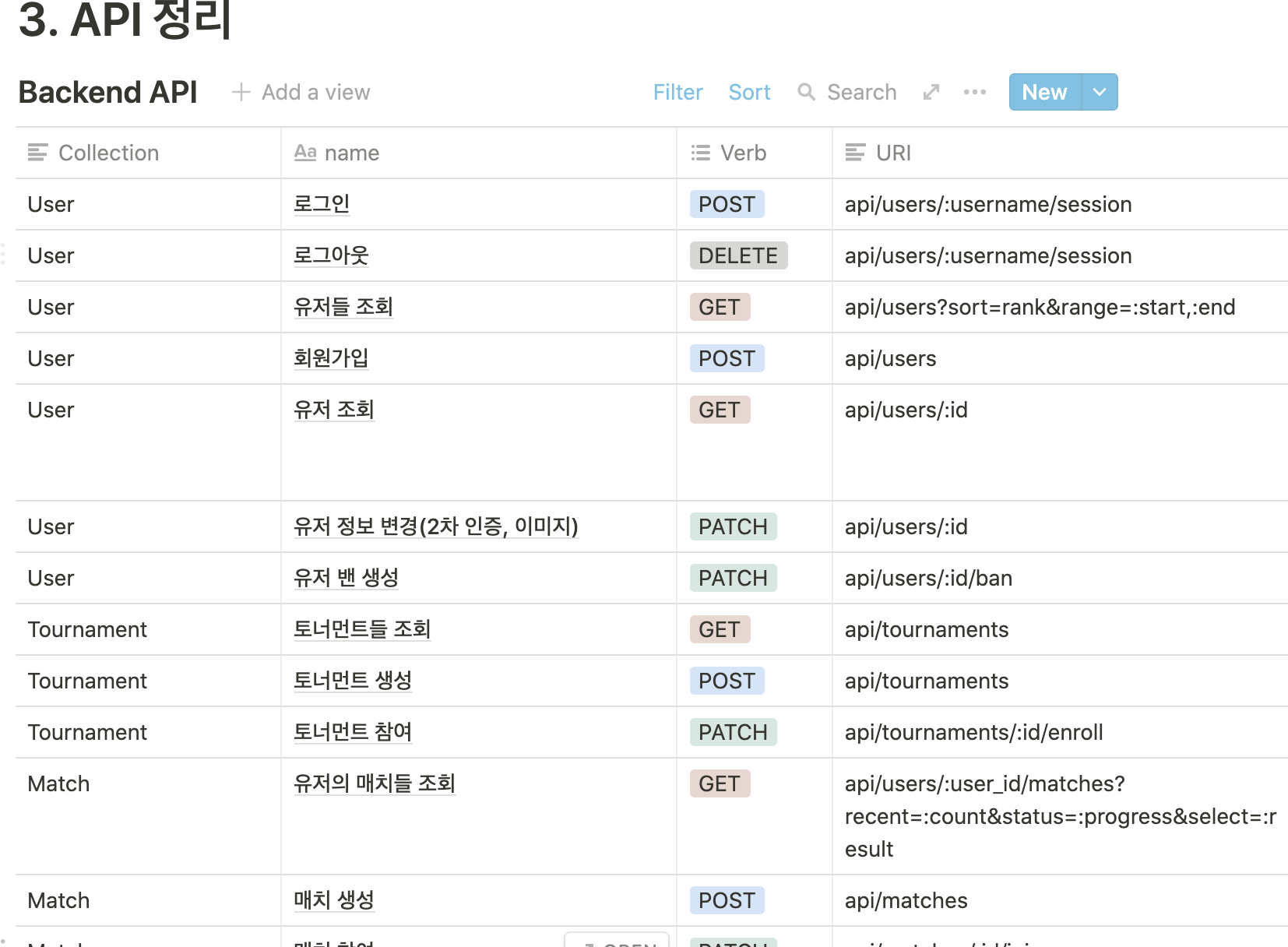Click the Collection column text-type icon
Viewport: 1288px width, 947px height.
point(37,153)
